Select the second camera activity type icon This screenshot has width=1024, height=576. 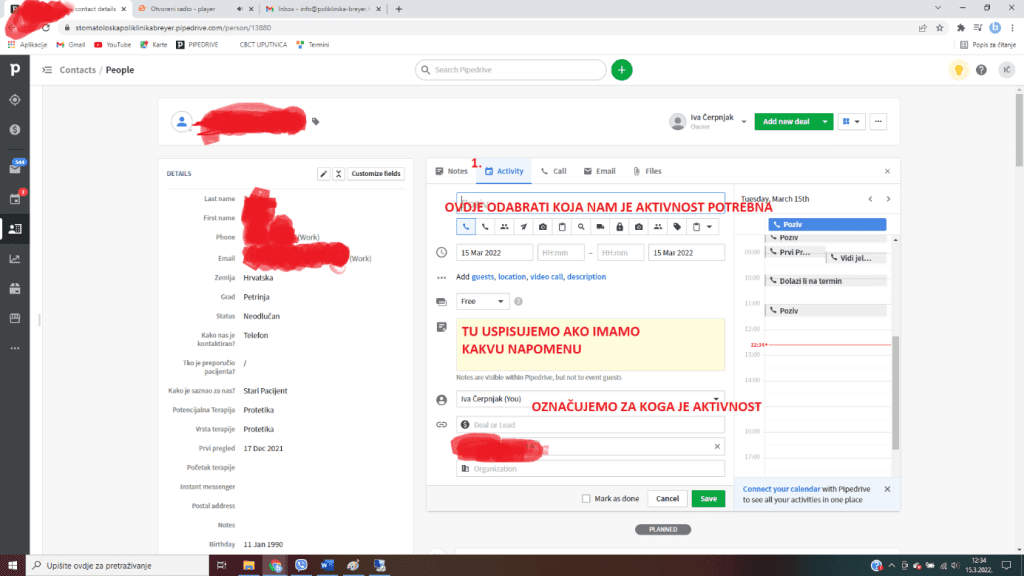[639, 227]
